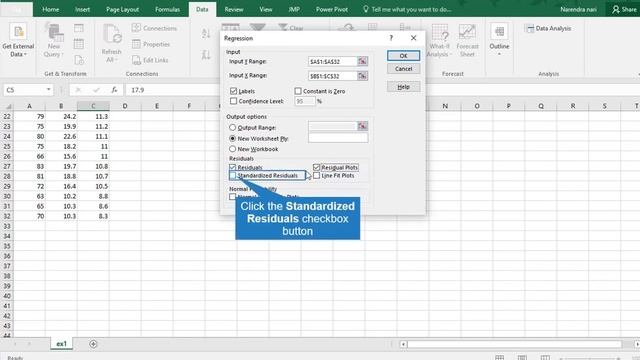The height and width of the screenshot is (360, 640).
Task: Open Properties in Connections group
Action: (x=151, y=44)
